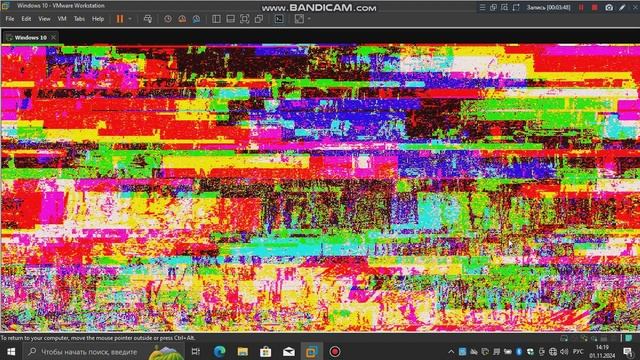640x360 pixels.
Task: Expand the power options dropdown arrow
Action: tap(130, 19)
